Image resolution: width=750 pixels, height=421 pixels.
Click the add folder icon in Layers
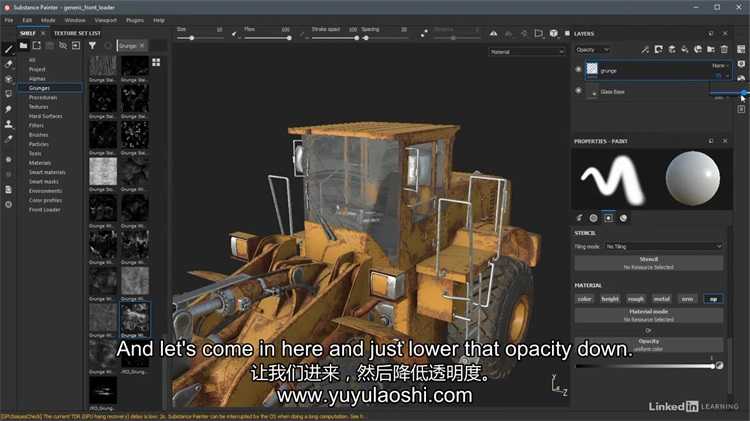pyautogui.click(x=711, y=49)
